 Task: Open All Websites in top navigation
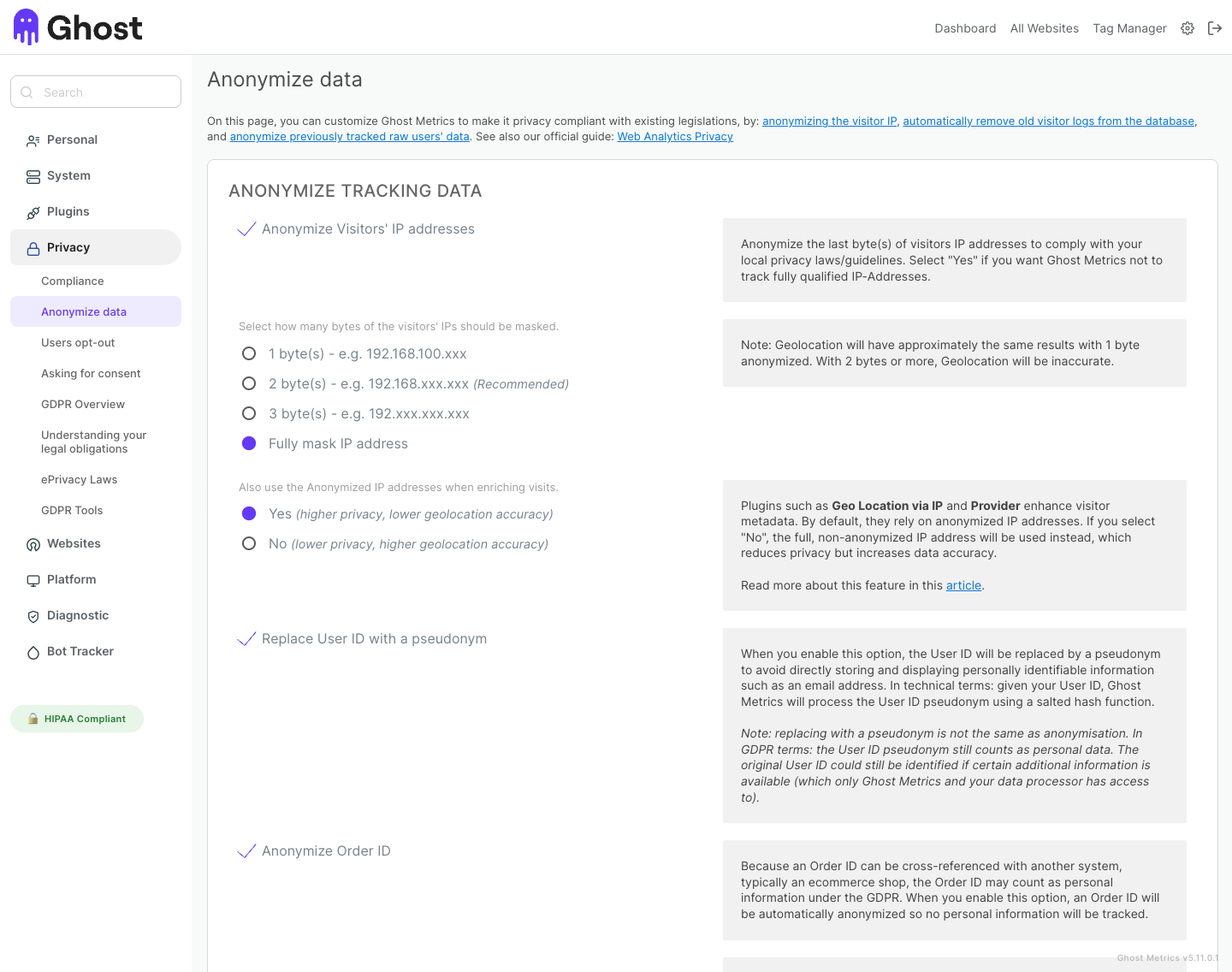click(x=1044, y=28)
